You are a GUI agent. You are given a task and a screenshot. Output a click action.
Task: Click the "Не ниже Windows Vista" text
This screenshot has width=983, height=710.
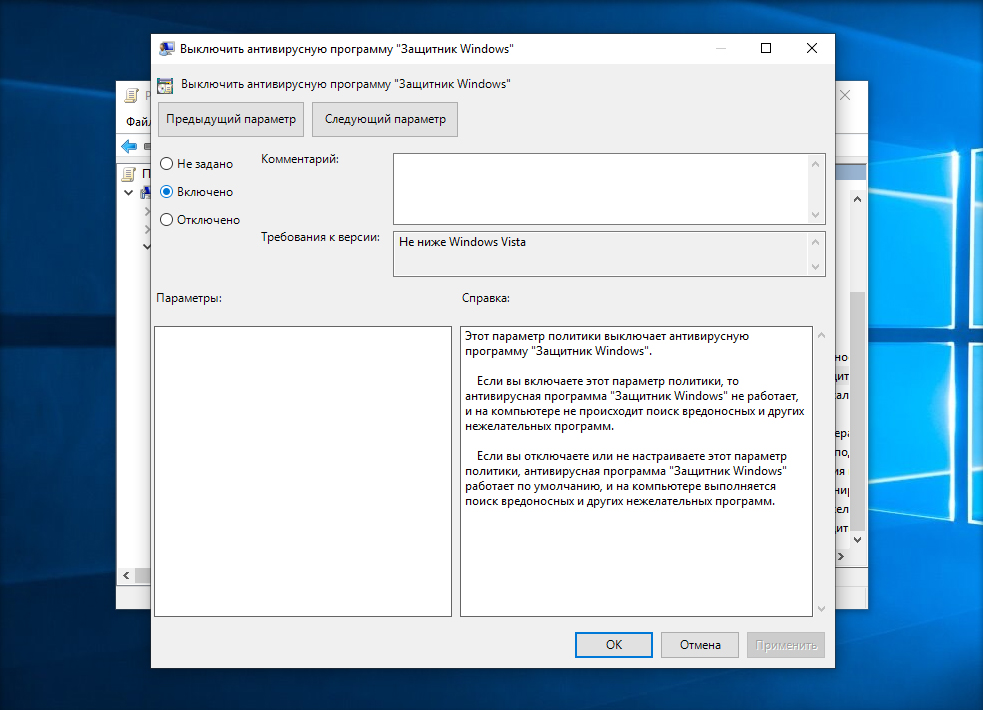462,242
